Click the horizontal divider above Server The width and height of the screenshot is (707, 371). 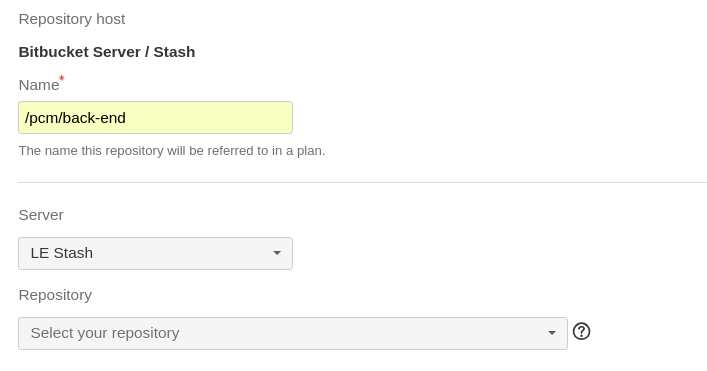tap(363, 183)
